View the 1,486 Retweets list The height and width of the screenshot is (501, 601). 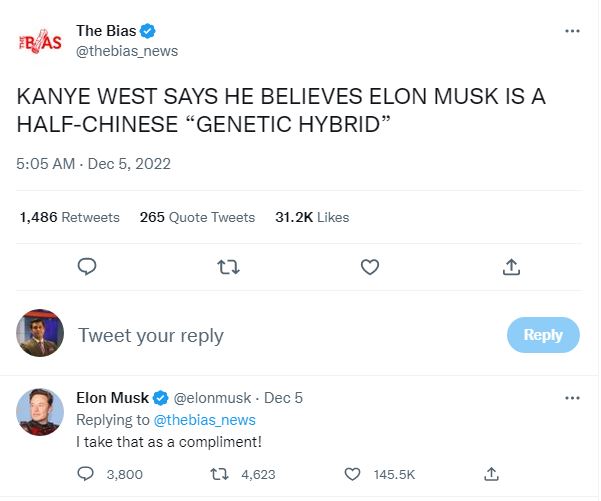pyautogui.click(x=70, y=217)
